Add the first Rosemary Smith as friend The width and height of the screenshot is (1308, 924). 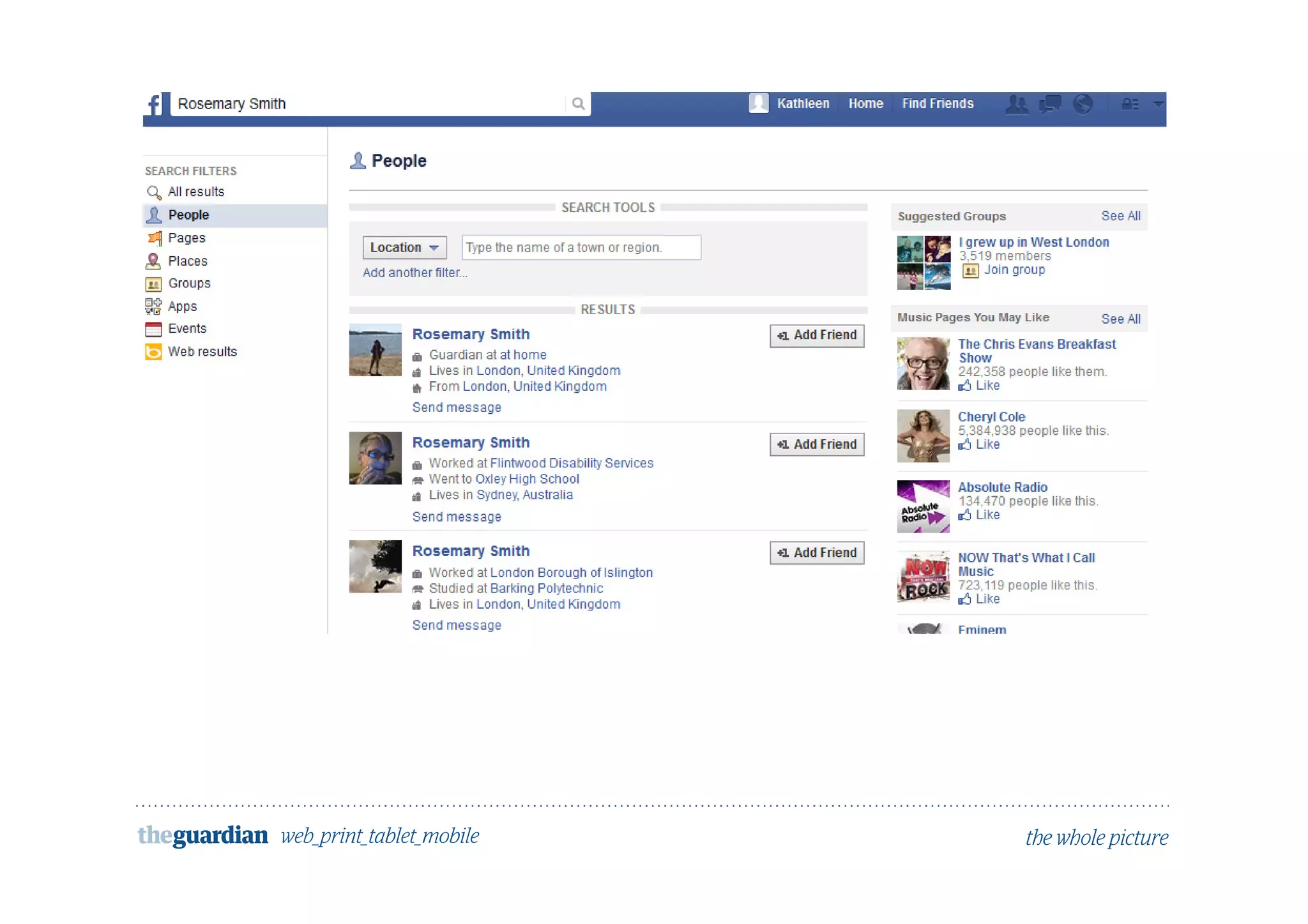click(817, 335)
